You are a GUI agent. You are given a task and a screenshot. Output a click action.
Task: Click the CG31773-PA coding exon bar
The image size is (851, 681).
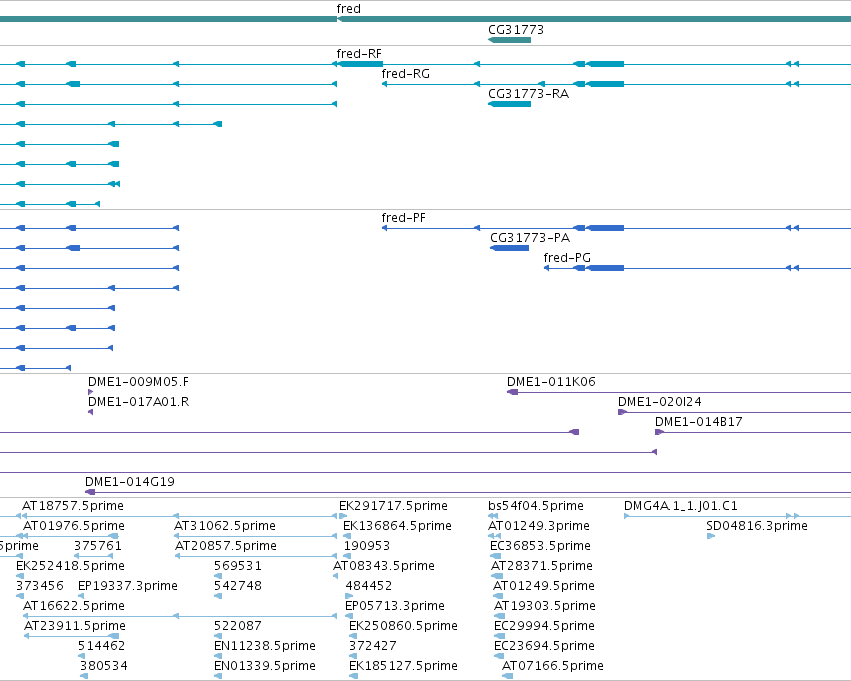(x=510, y=248)
